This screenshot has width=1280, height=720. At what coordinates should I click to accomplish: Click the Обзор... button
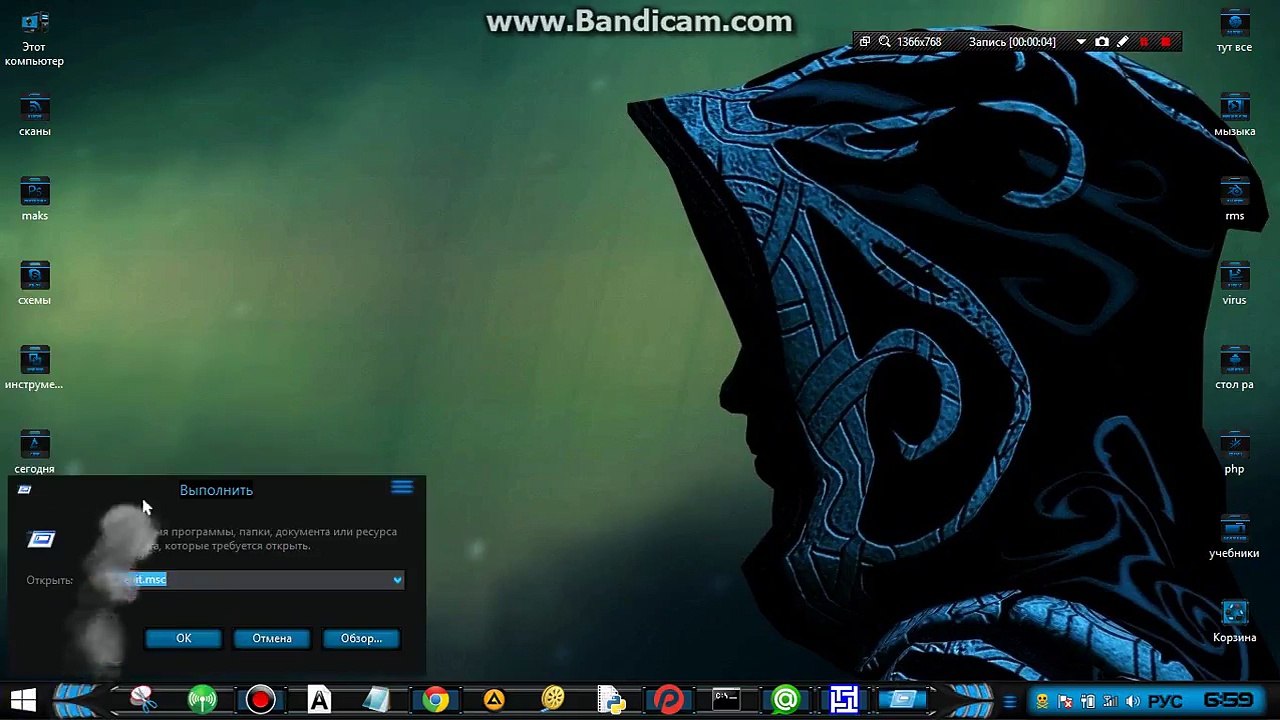361,638
